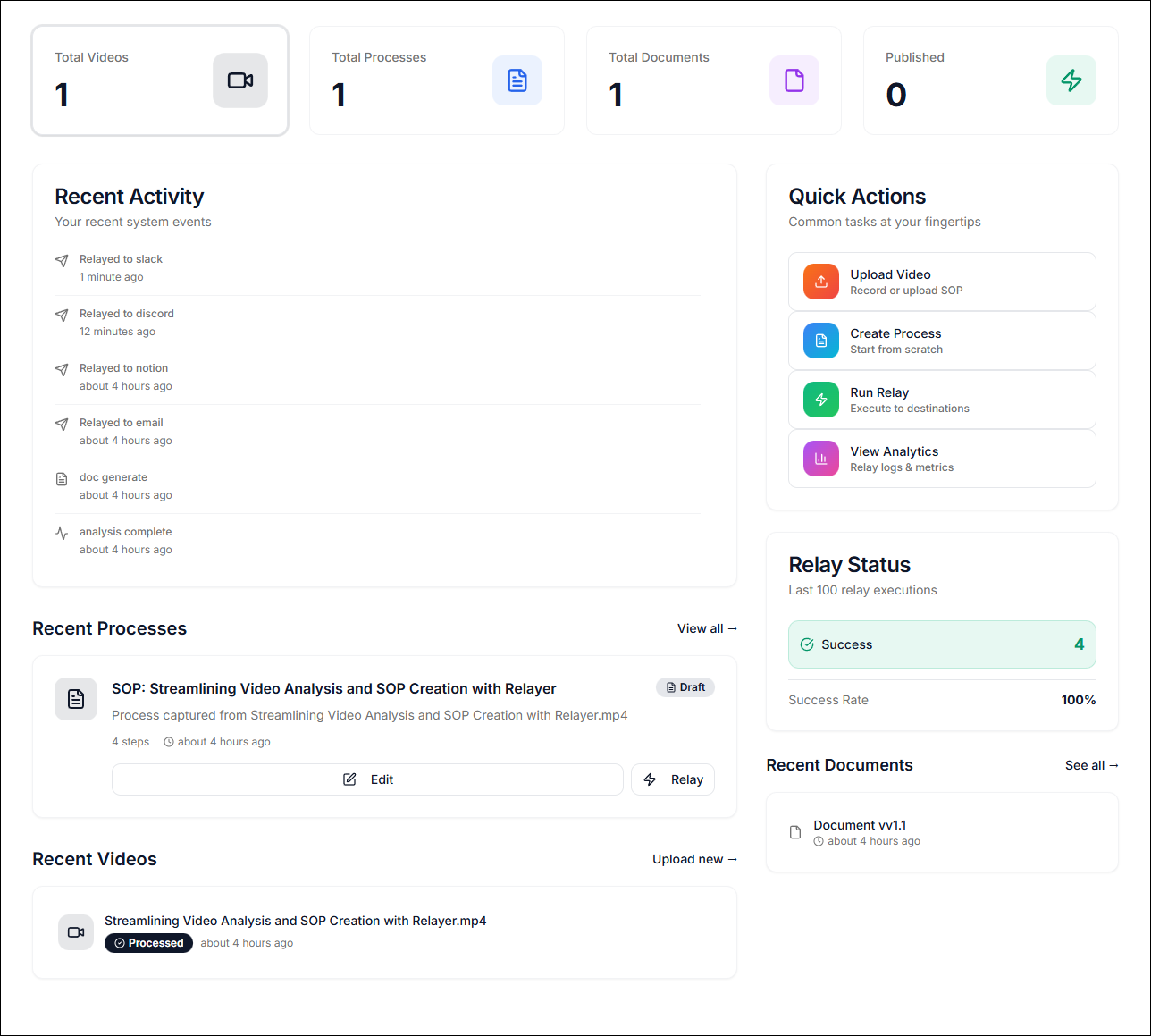Viewport: 1151px width, 1036px height.
Task: Click the Success bar in Relay Status
Action: coord(942,644)
